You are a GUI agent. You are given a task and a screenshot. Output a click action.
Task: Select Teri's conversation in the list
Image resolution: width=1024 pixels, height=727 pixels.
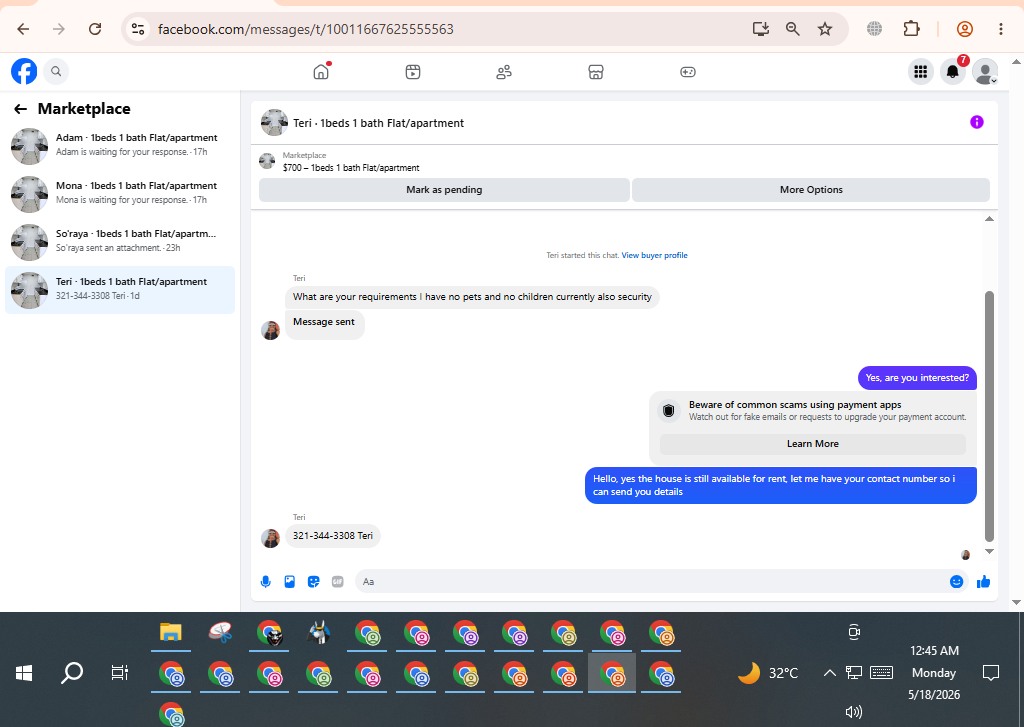(x=120, y=289)
